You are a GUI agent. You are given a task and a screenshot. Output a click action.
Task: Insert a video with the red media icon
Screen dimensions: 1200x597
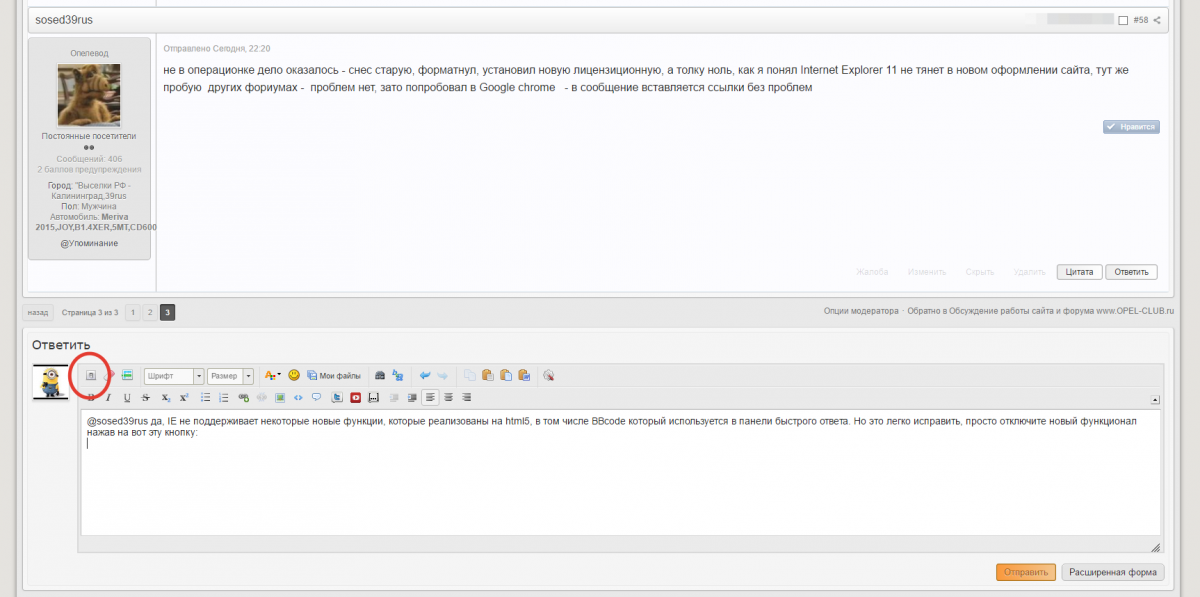(355, 397)
